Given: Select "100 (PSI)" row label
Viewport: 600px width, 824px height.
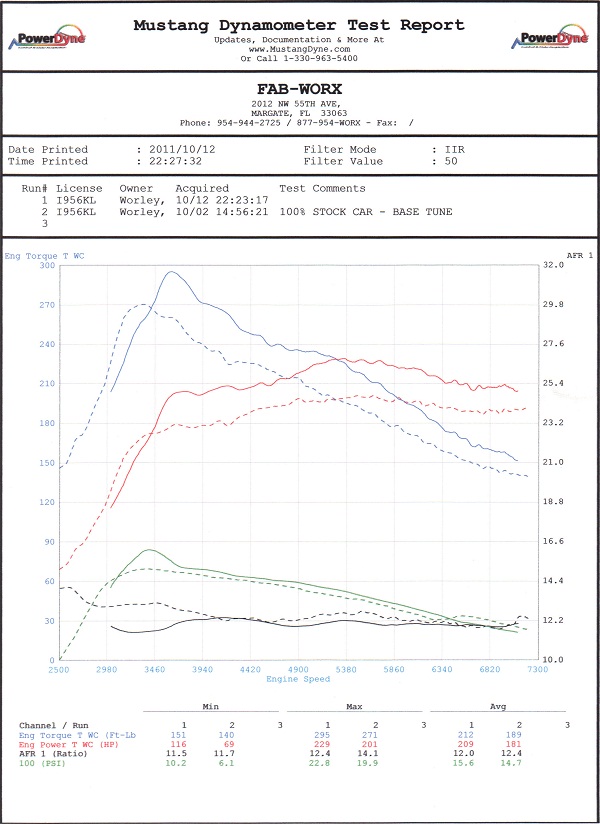Looking at the screenshot, I should (x=43, y=764).
